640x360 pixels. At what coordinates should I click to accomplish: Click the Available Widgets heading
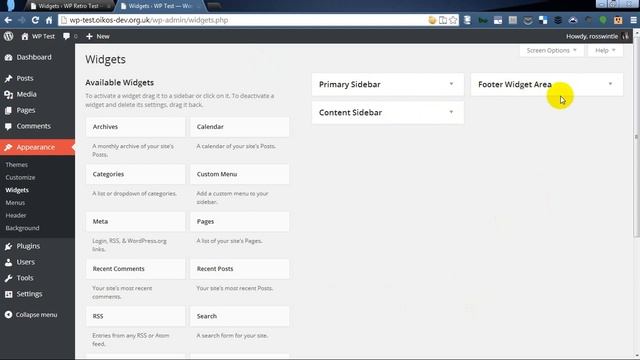coord(120,82)
